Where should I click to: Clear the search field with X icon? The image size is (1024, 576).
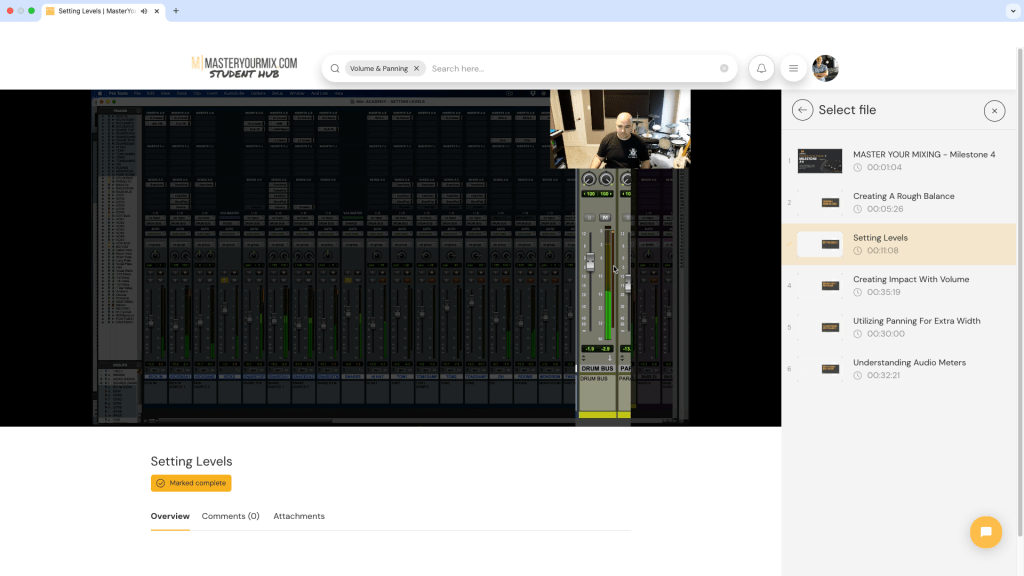point(724,69)
